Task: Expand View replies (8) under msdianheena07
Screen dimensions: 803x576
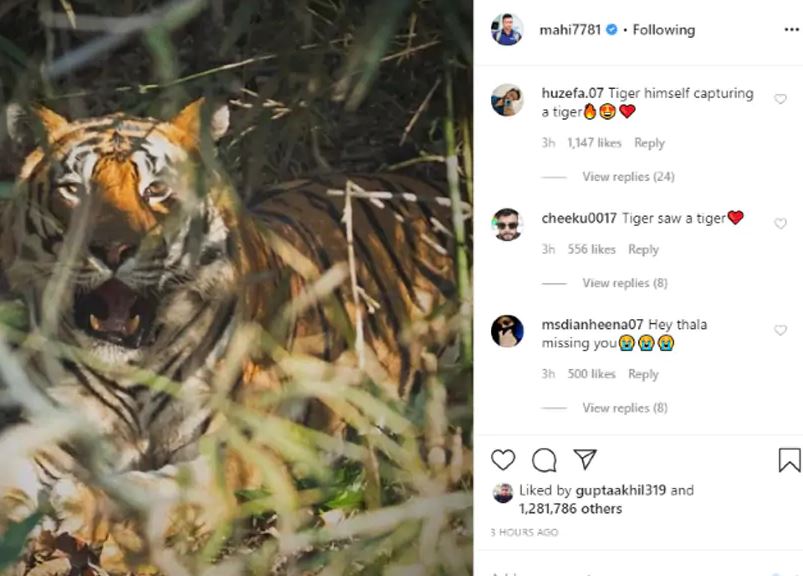Action: 624,408
